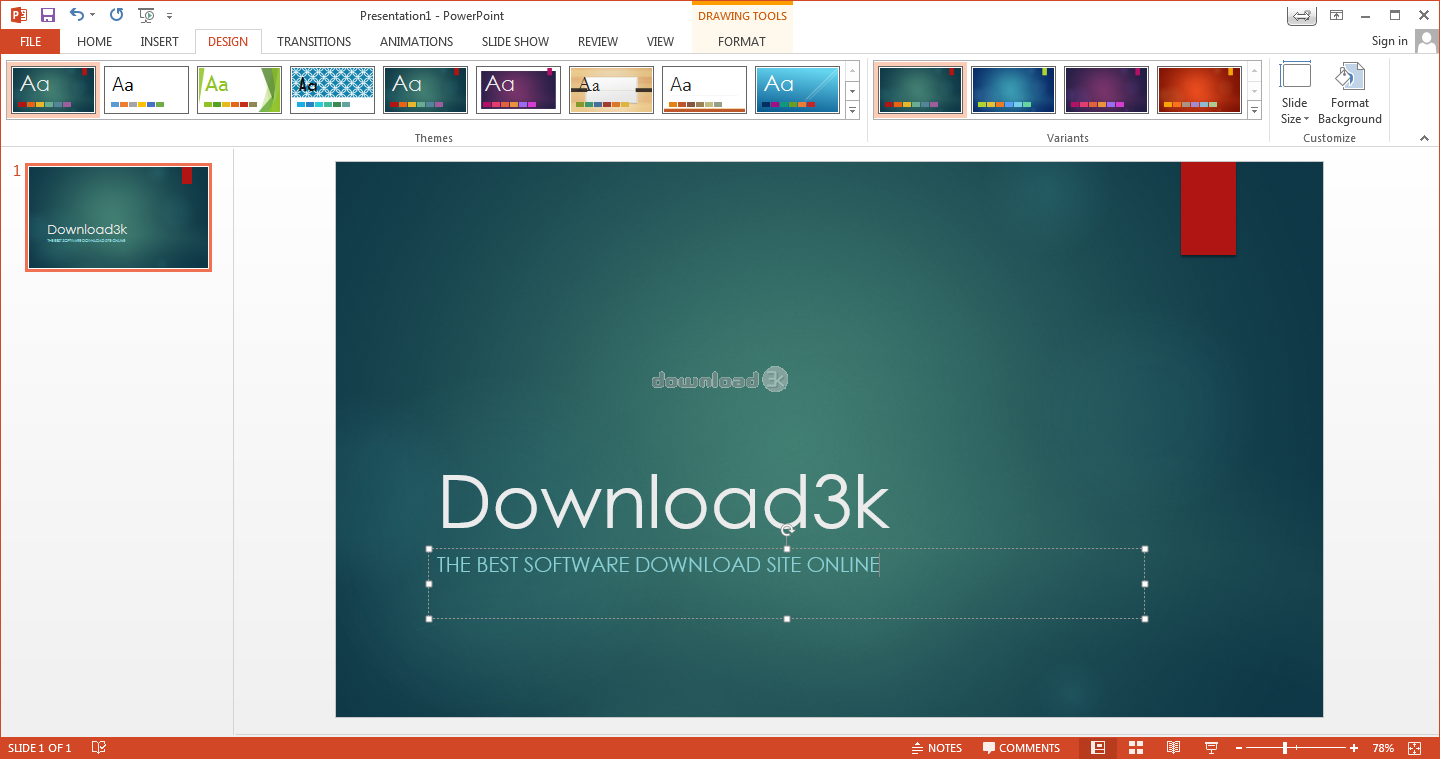Save the presentation with the floppy disk icon
The height and width of the screenshot is (759, 1440).
tap(48, 15)
